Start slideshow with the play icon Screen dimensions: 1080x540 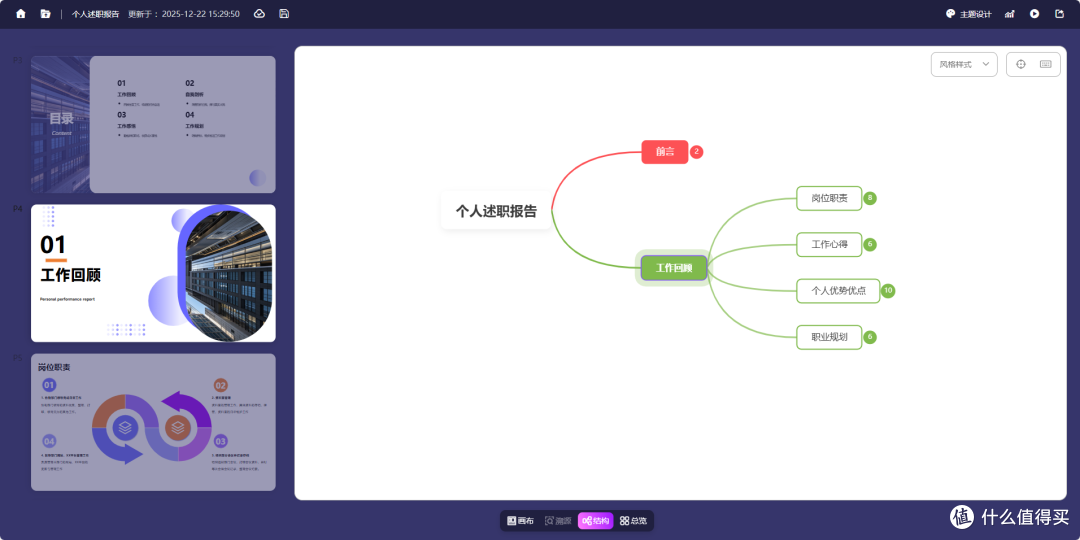1035,14
